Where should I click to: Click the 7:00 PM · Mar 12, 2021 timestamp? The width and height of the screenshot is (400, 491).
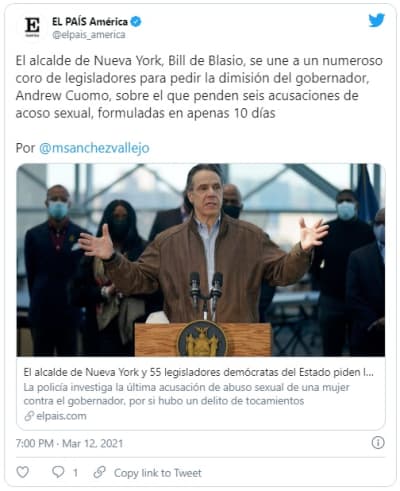69,443
